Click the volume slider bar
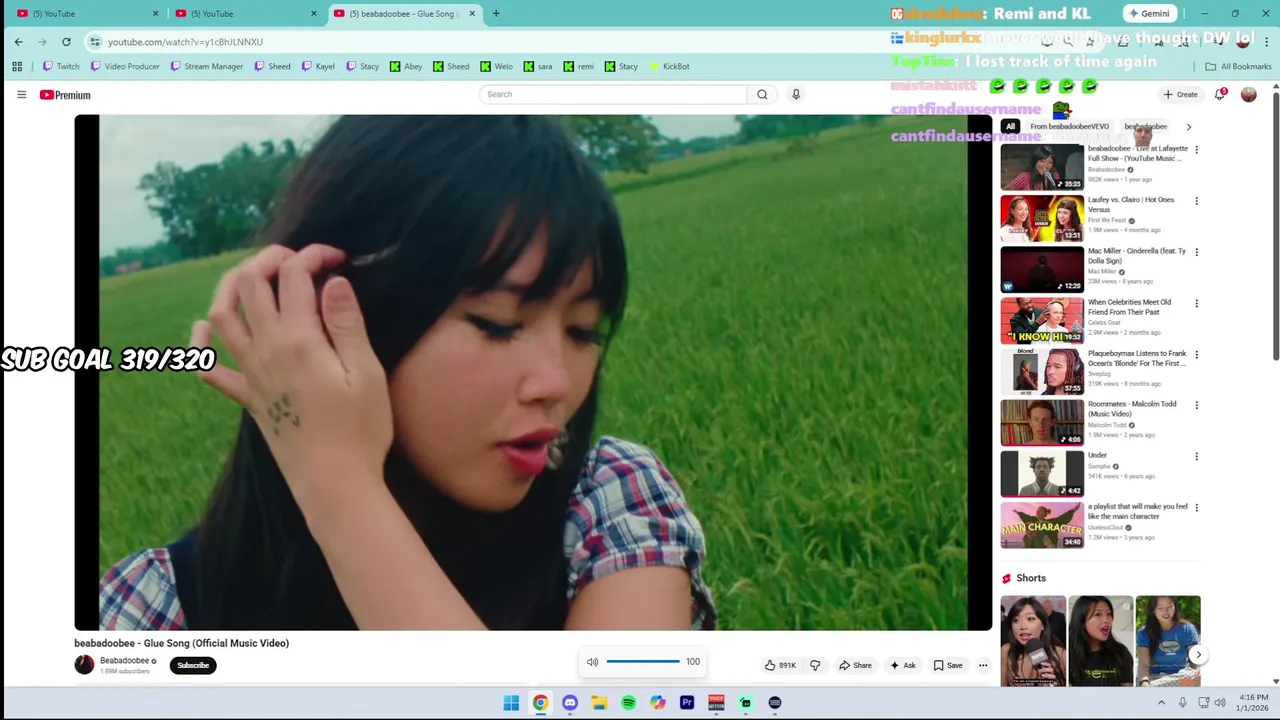1280x720 pixels. [x=643, y=661]
